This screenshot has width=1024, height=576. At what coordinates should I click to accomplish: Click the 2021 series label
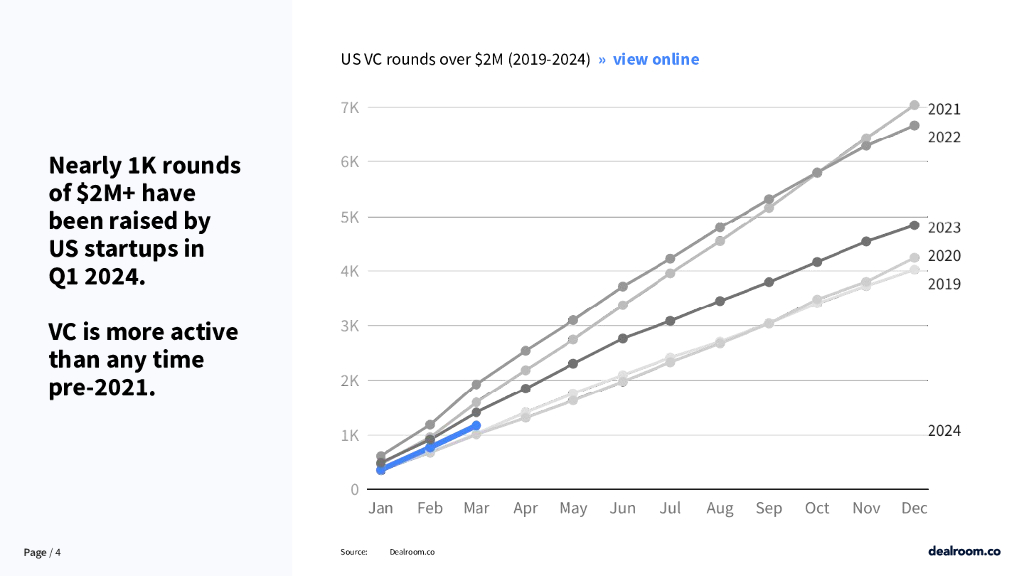tap(944, 109)
